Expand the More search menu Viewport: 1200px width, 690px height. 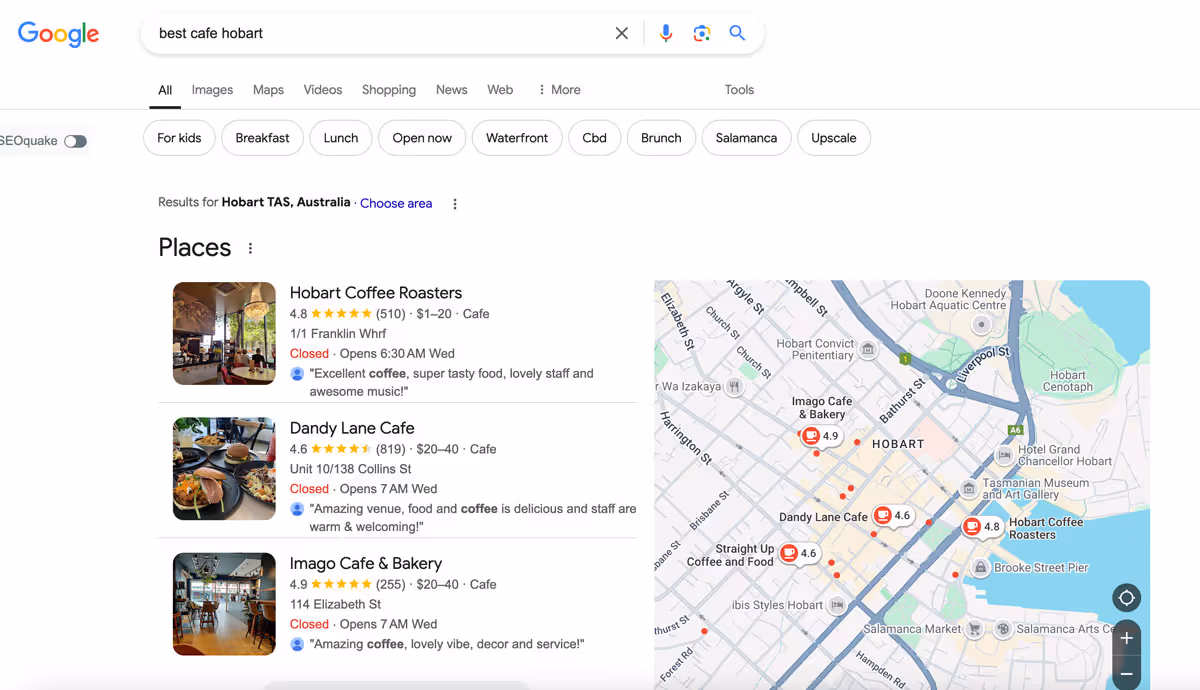(x=559, y=90)
